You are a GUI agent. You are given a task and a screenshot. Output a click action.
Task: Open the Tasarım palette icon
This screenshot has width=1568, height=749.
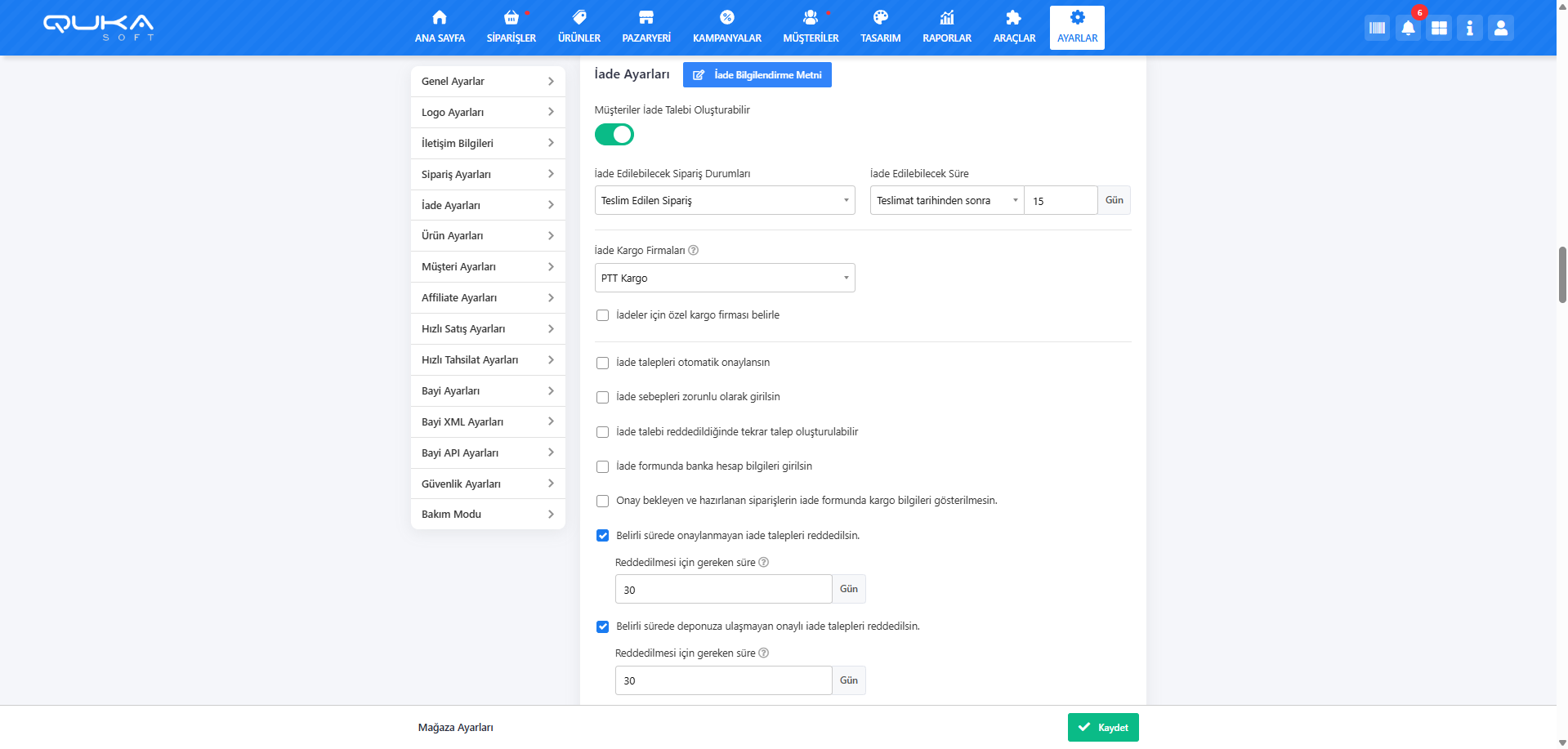click(x=880, y=18)
